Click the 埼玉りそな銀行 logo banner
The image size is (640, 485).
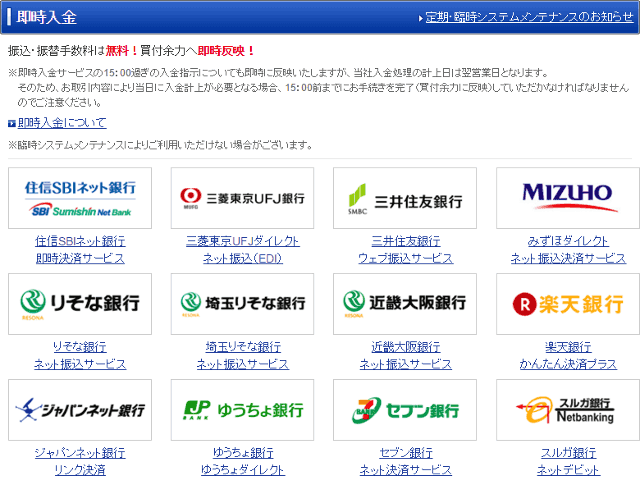pos(242,304)
